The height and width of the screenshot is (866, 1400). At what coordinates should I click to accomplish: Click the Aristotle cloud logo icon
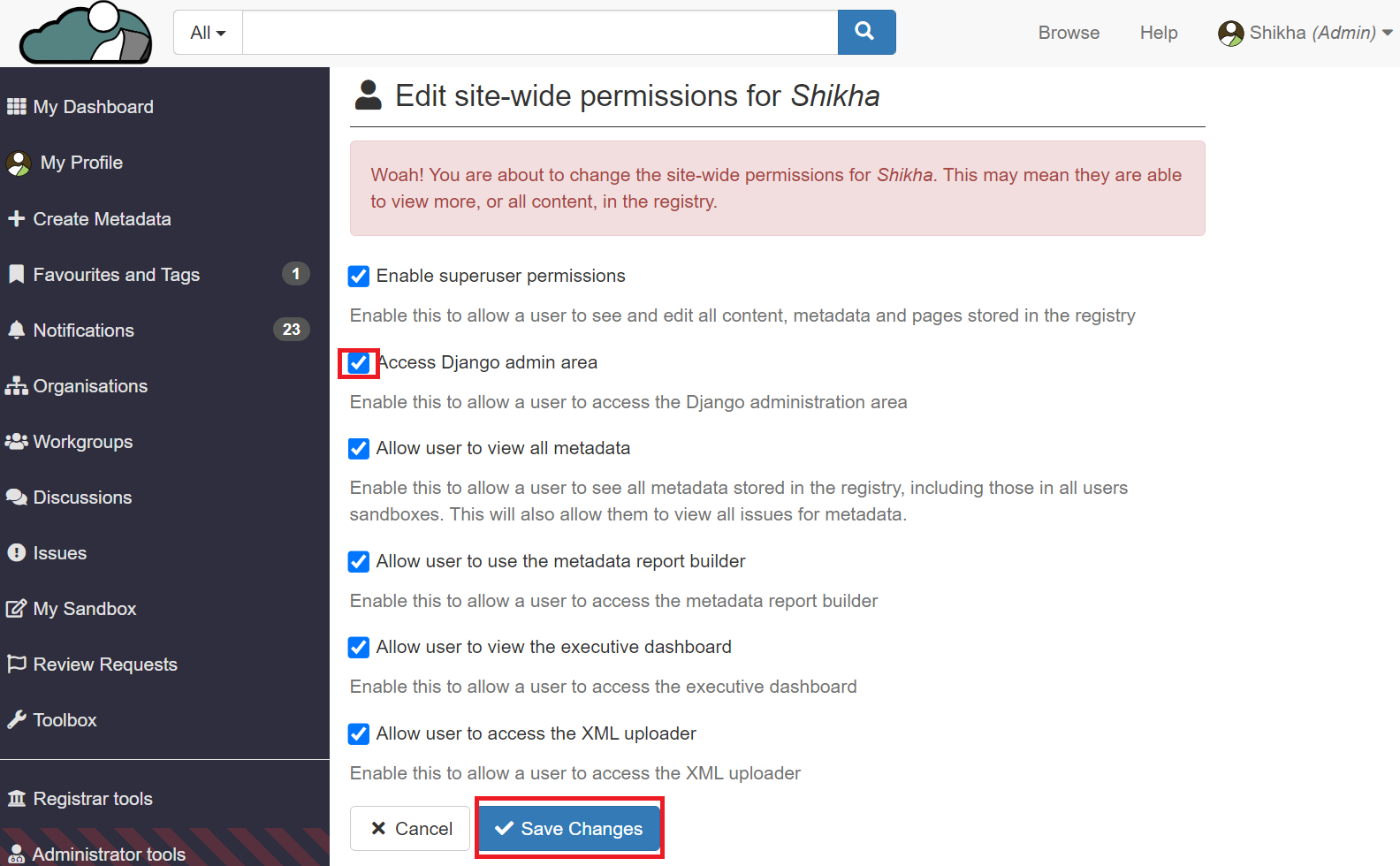click(86, 34)
